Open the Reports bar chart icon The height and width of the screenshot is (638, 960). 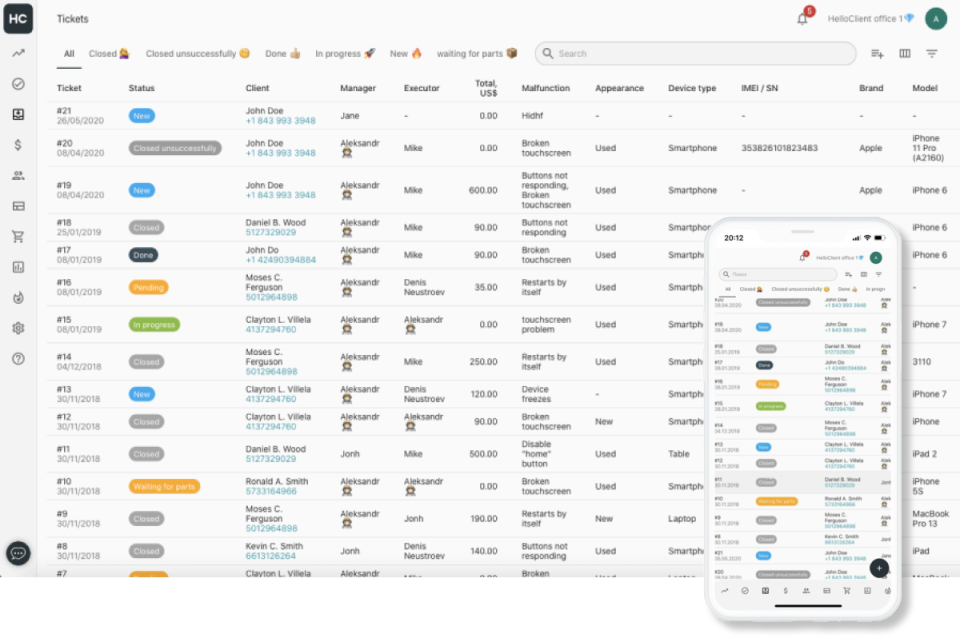point(18,266)
